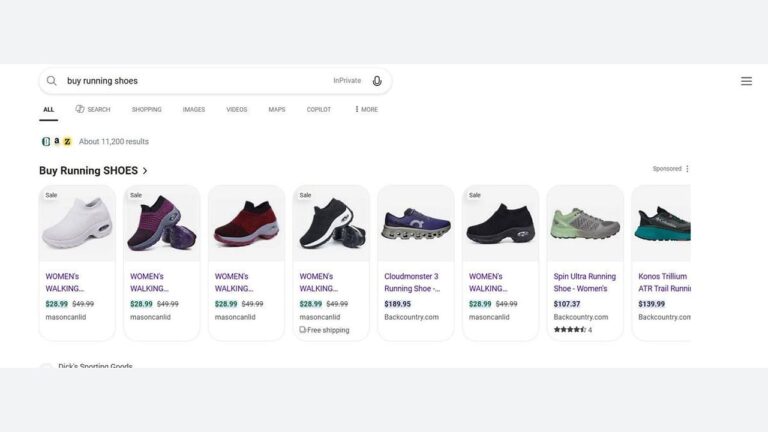Open the COPILOT tab

tap(319, 109)
